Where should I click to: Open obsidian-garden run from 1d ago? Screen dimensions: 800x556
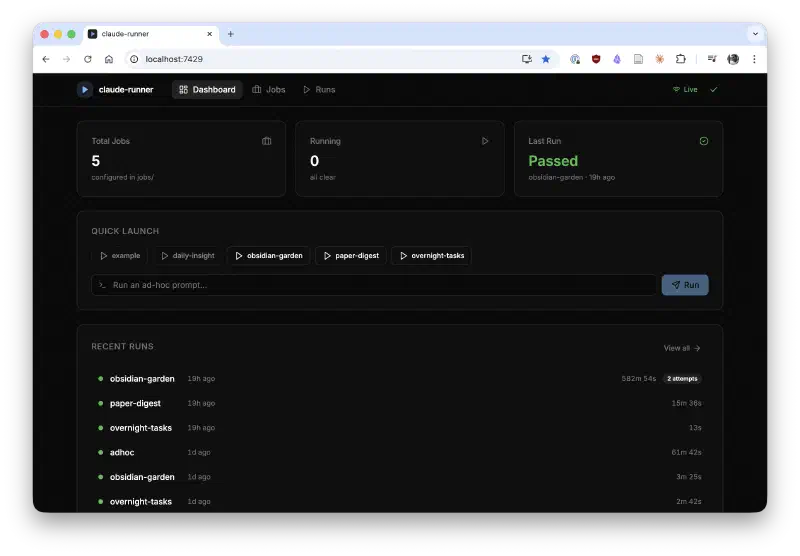(399, 477)
